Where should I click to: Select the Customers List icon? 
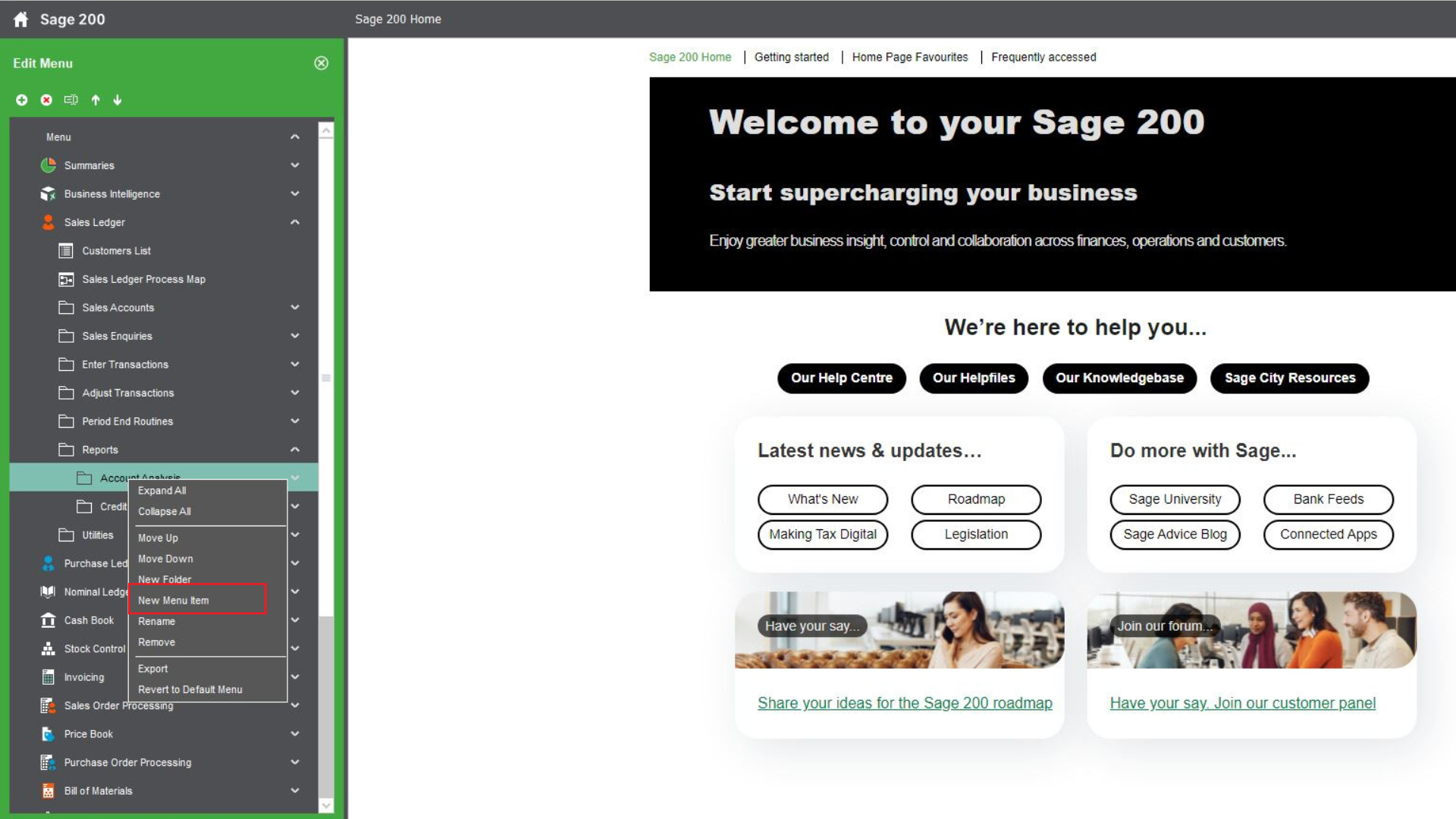(x=65, y=251)
